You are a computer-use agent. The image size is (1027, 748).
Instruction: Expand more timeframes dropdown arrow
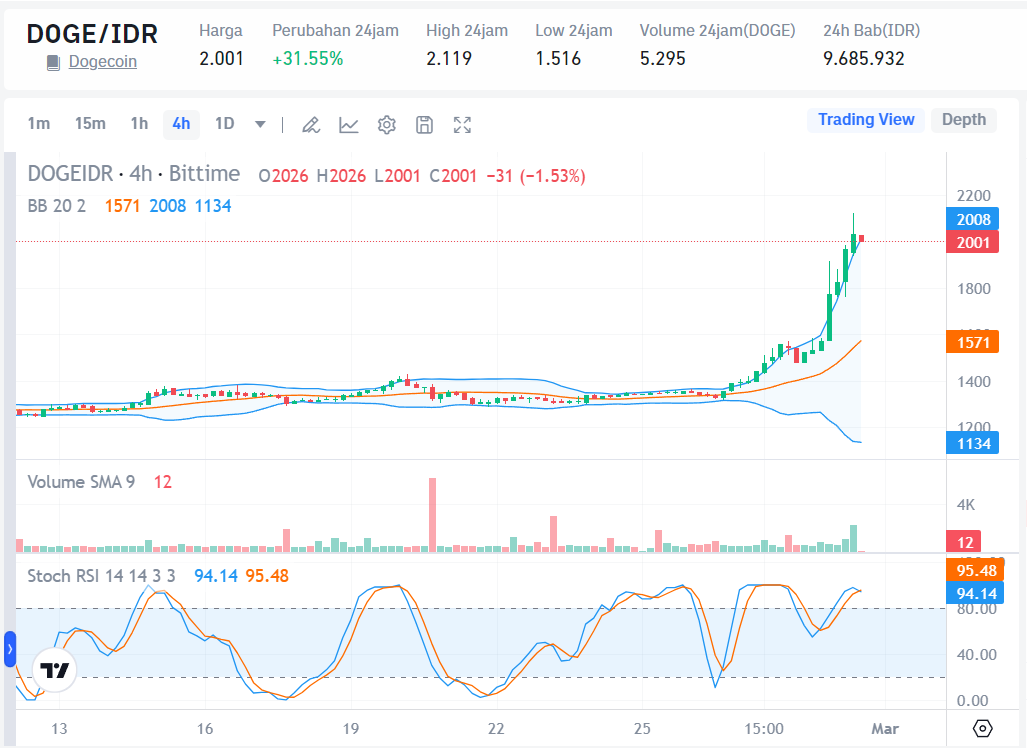coord(260,124)
